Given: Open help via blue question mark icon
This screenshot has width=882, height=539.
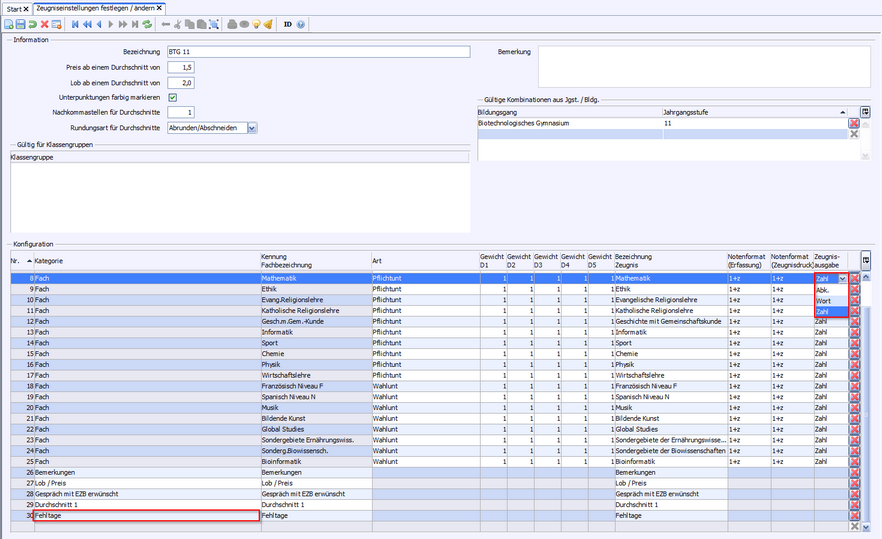Looking at the screenshot, I should tap(302, 24).
